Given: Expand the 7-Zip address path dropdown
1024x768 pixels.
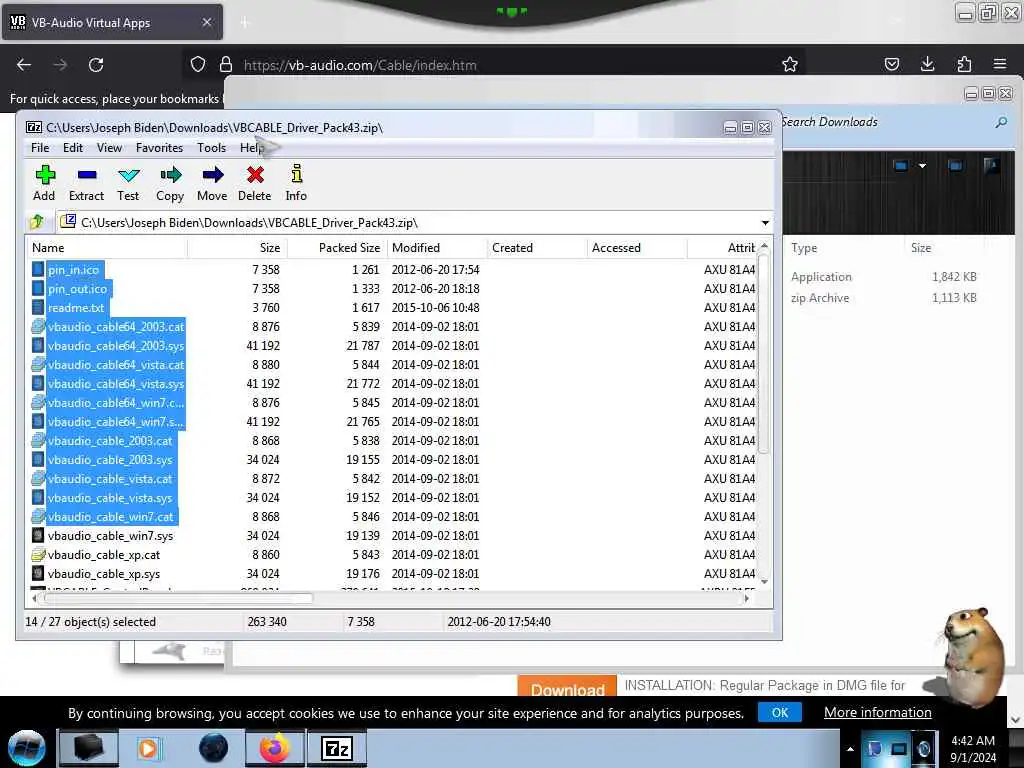Looking at the screenshot, I should (x=765, y=223).
